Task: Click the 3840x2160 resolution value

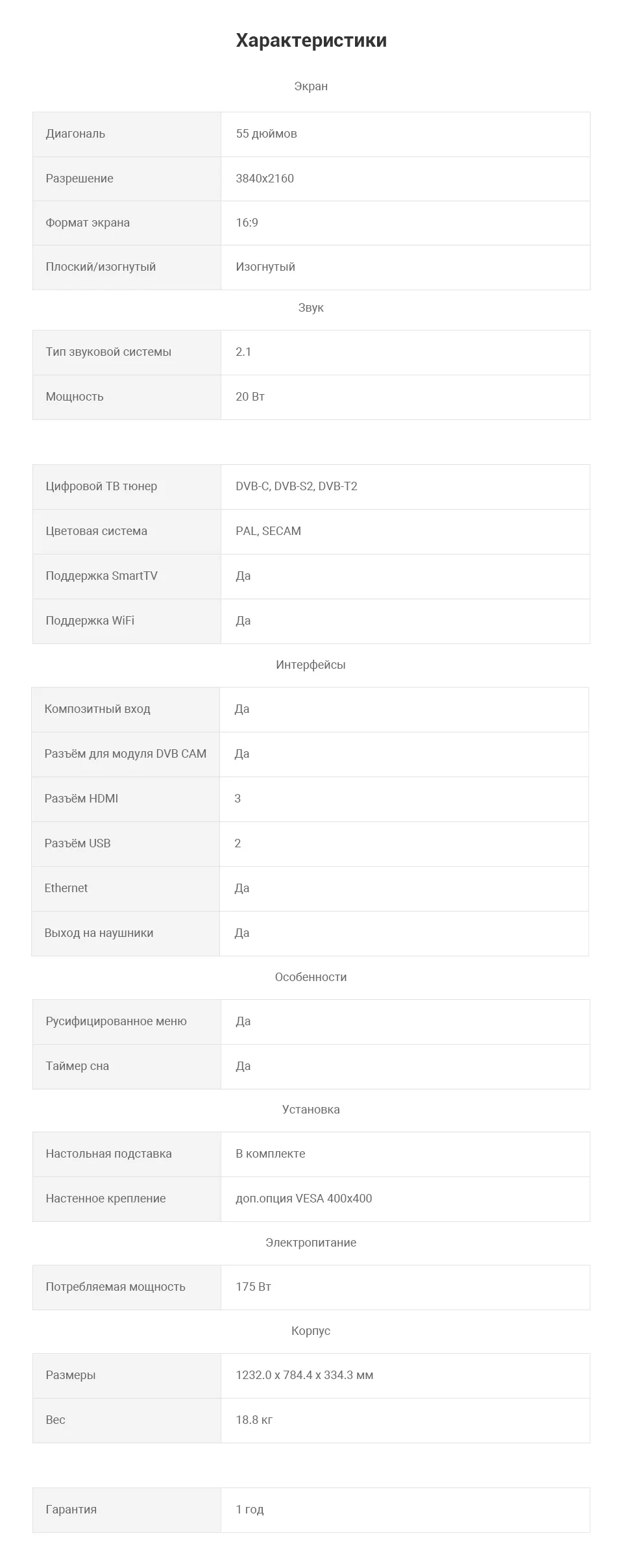Action: (x=265, y=179)
